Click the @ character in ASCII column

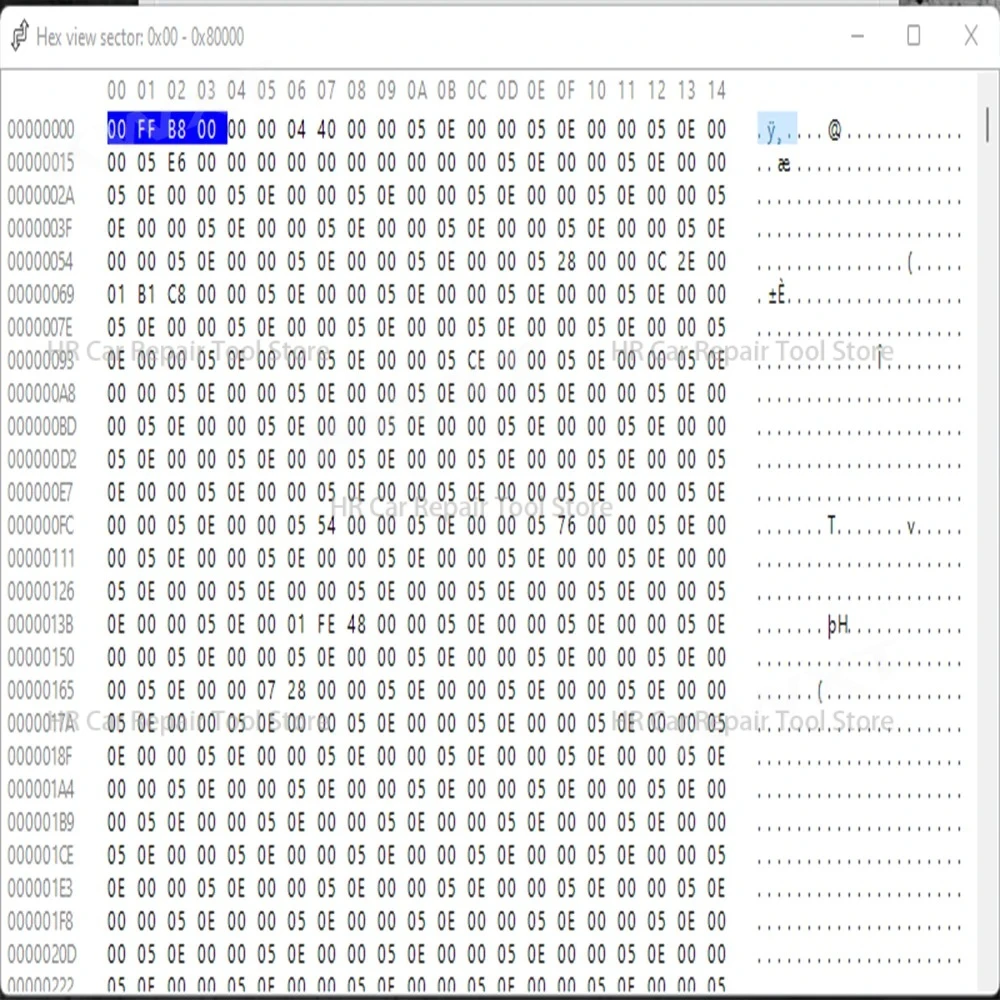pyautogui.click(x=834, y=131)
